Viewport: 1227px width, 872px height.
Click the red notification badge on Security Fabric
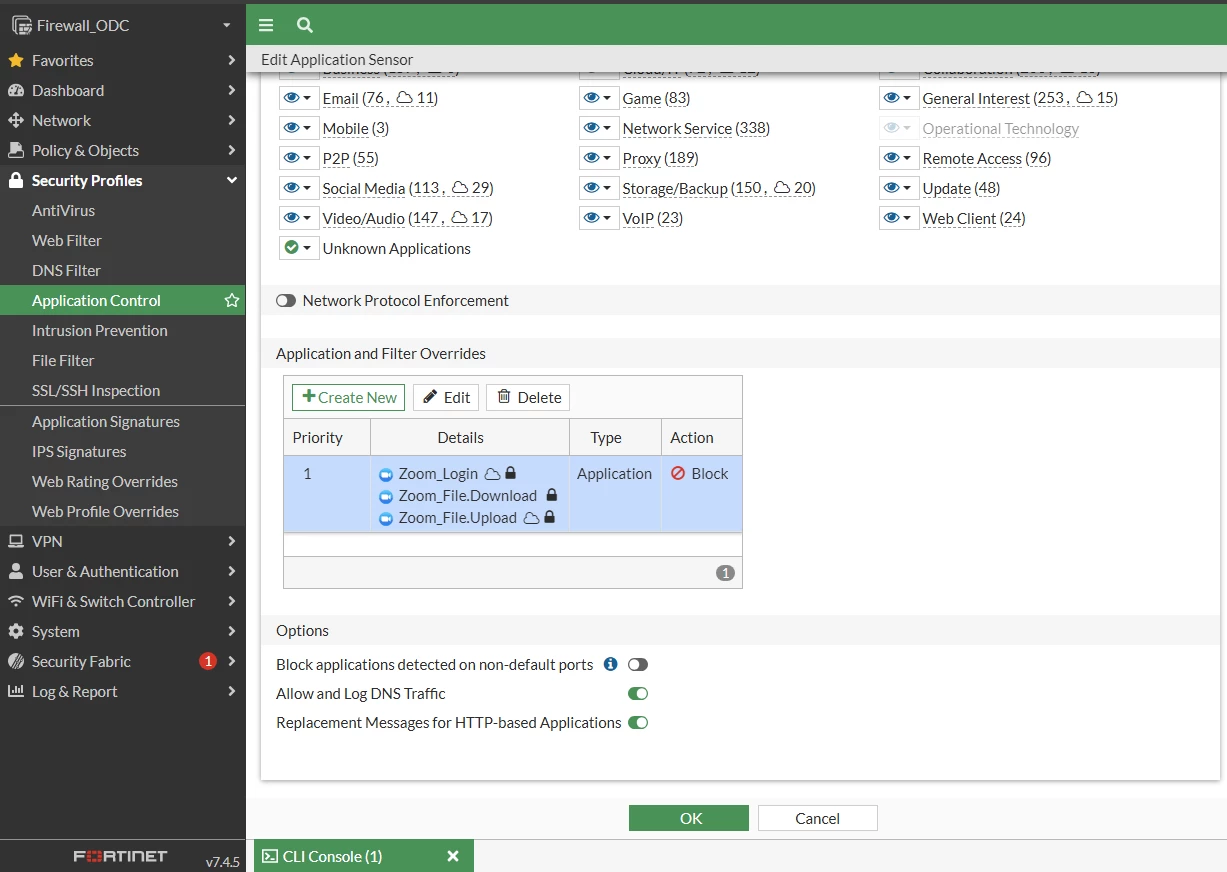[208, 661]
